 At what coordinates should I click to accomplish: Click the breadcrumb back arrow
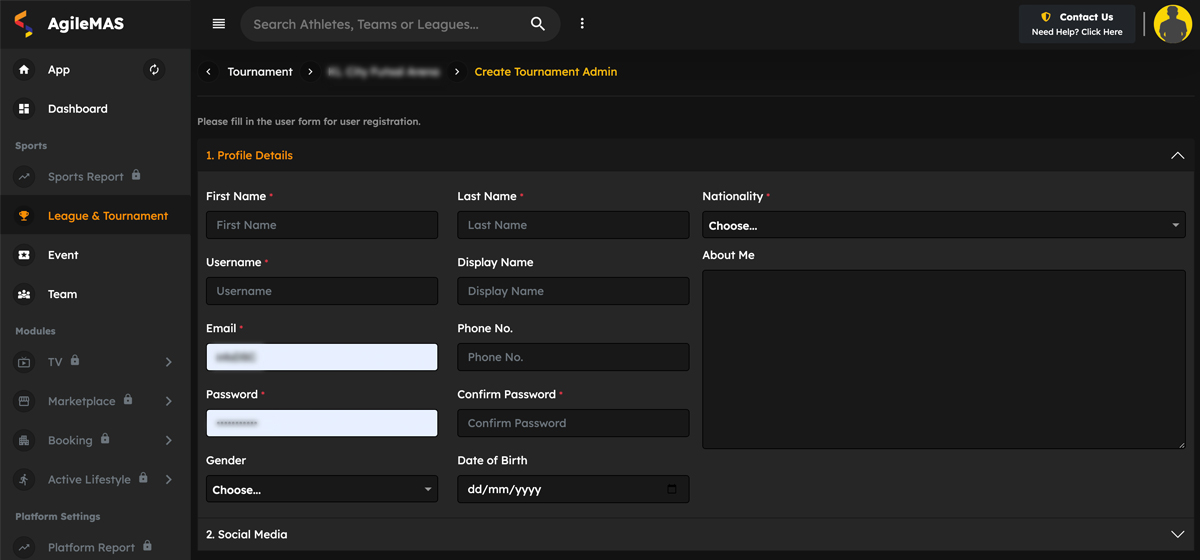(x=208, y=72)
